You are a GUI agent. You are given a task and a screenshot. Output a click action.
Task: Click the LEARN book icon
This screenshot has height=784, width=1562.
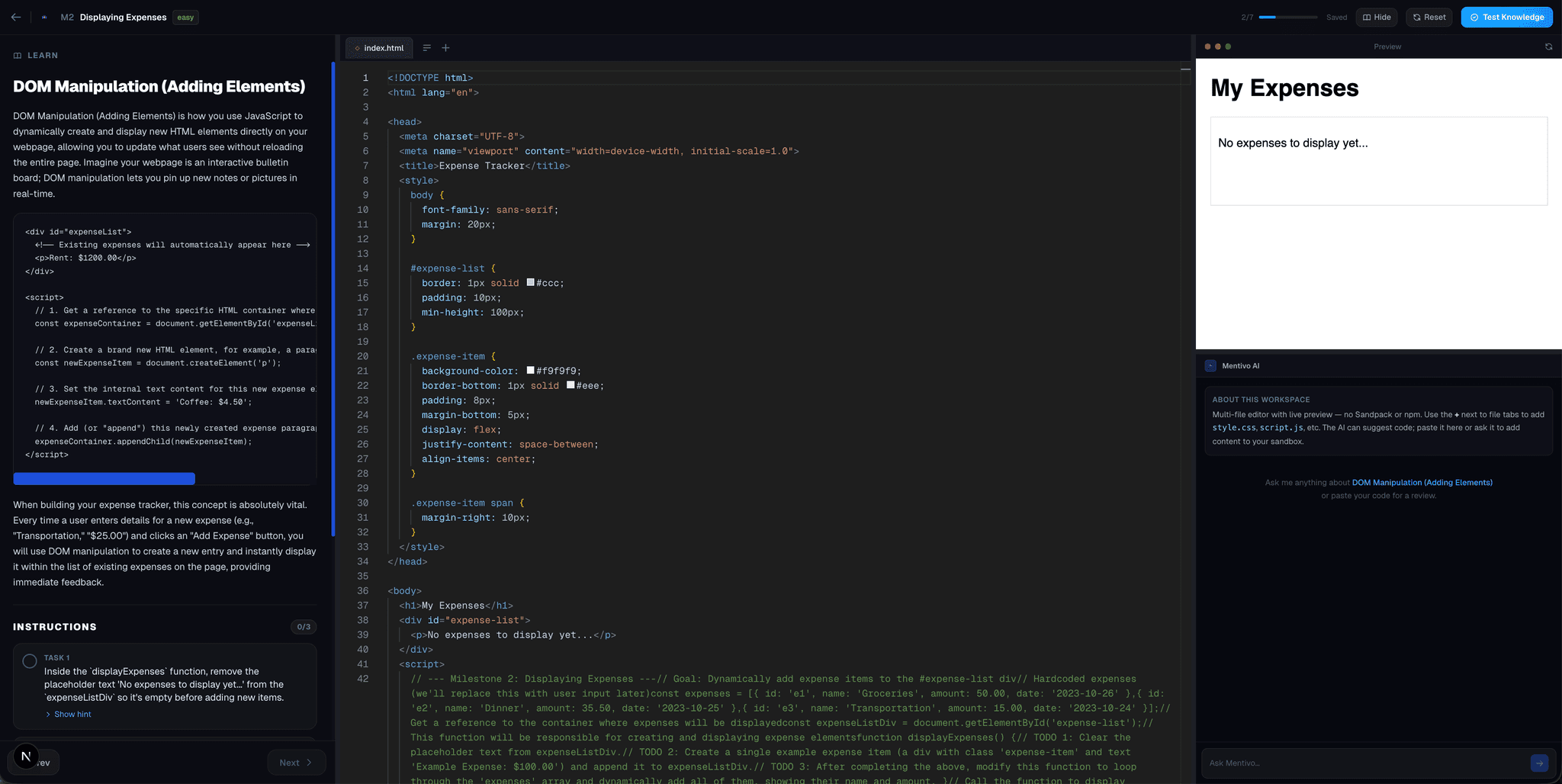pos(18,56)
